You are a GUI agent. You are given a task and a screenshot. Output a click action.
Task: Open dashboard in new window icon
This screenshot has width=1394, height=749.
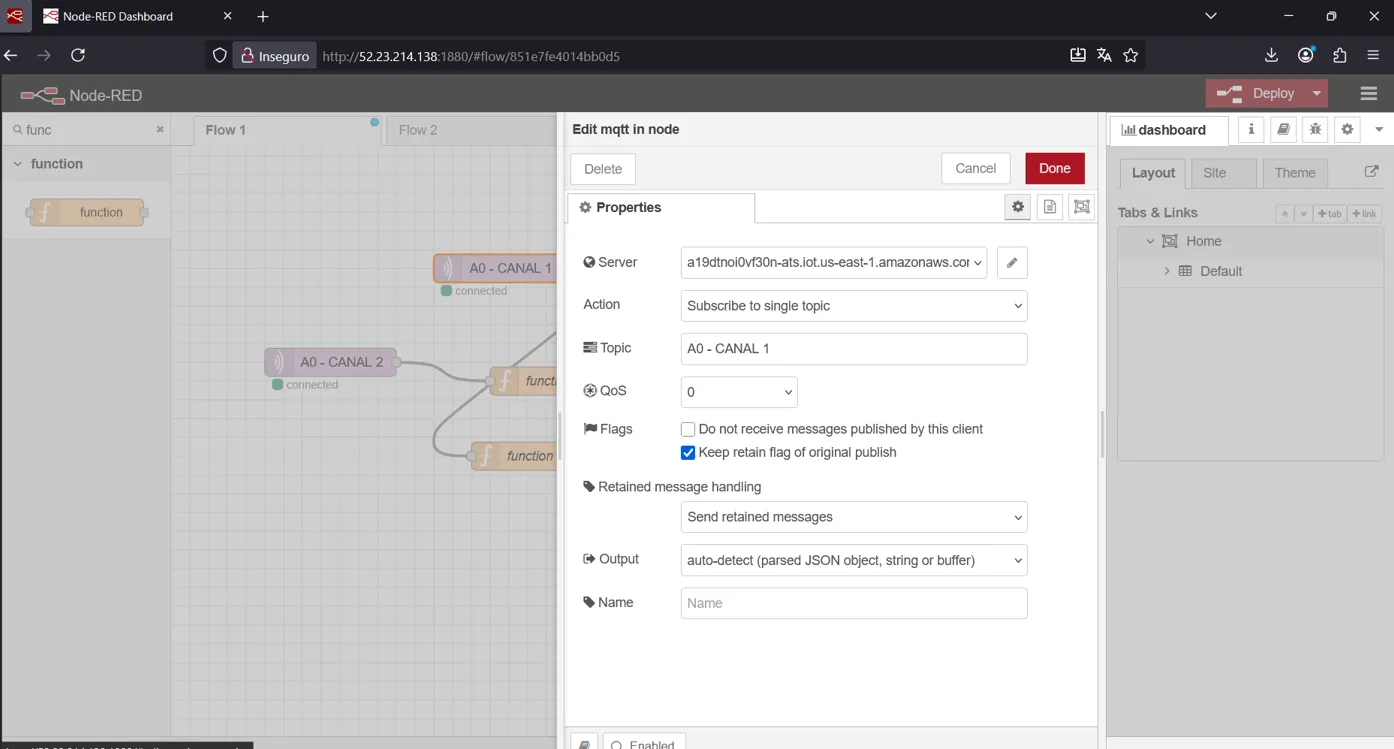1371,172
